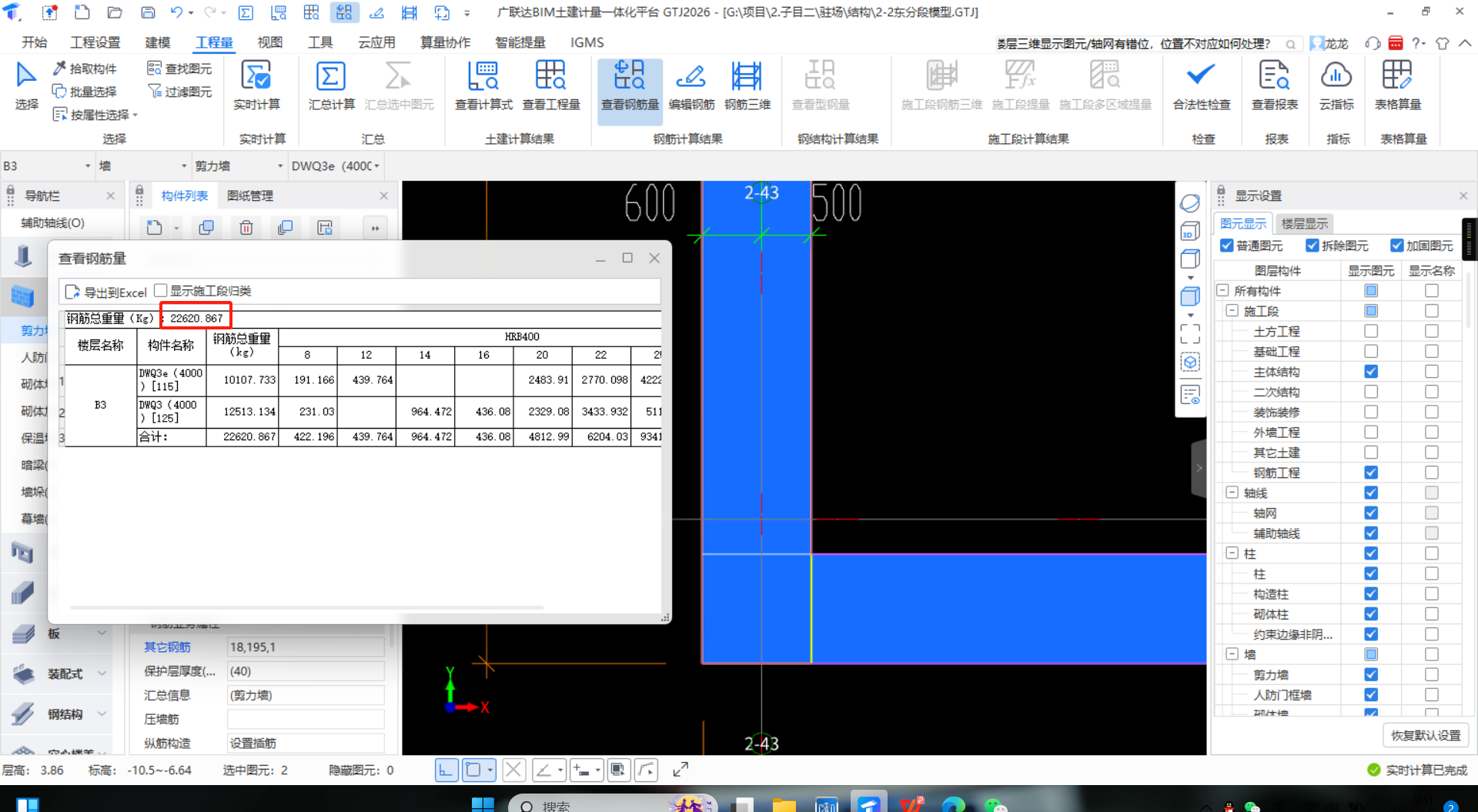Click the 3D view icon on canvas sidebar
This screenshot has width=1478, height=812.
coord(1190,231)
